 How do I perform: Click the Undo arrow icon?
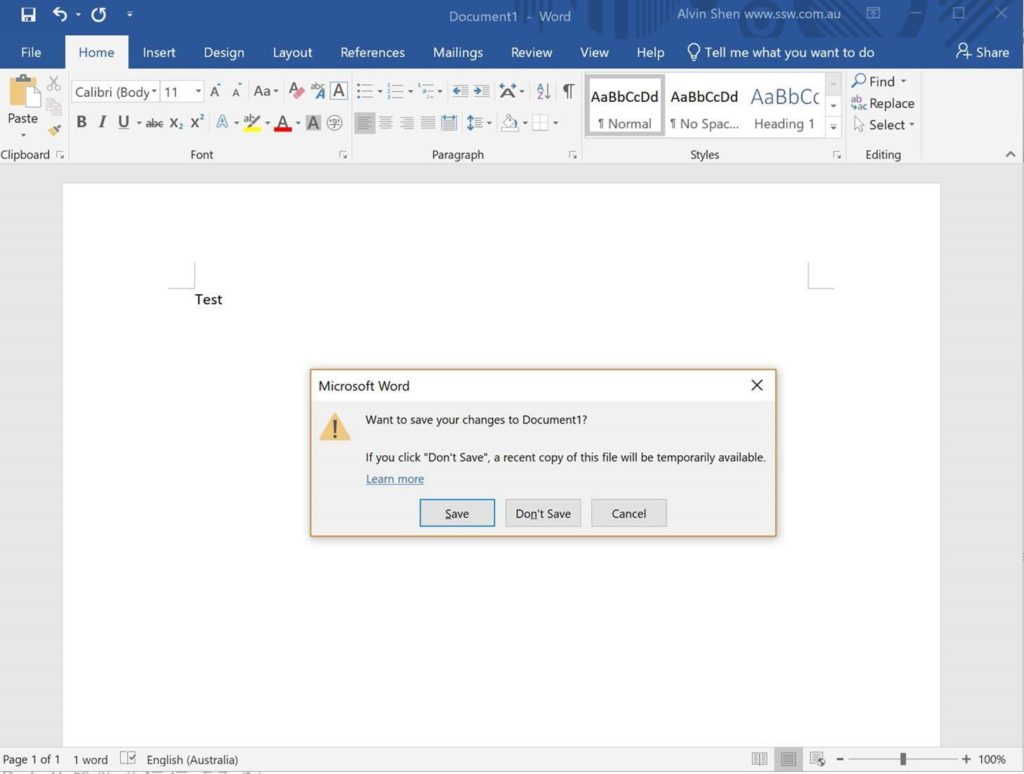tap(60, 15)
